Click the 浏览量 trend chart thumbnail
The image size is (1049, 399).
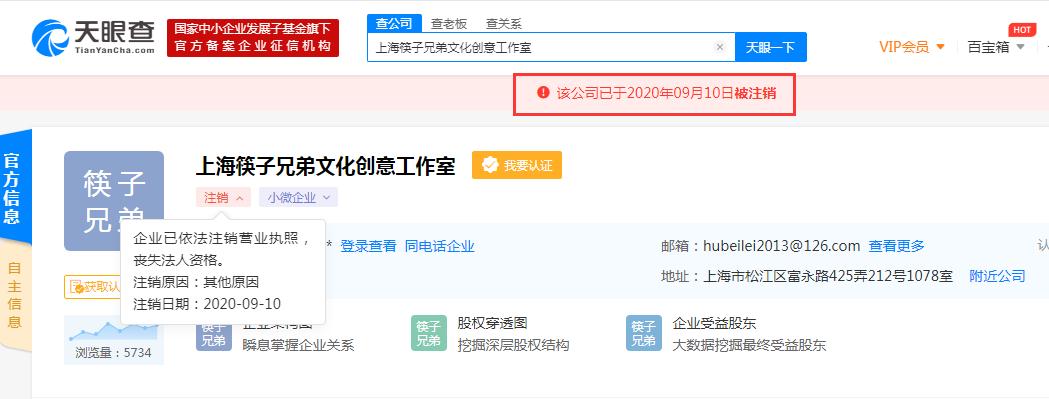(x=114, y=331)
